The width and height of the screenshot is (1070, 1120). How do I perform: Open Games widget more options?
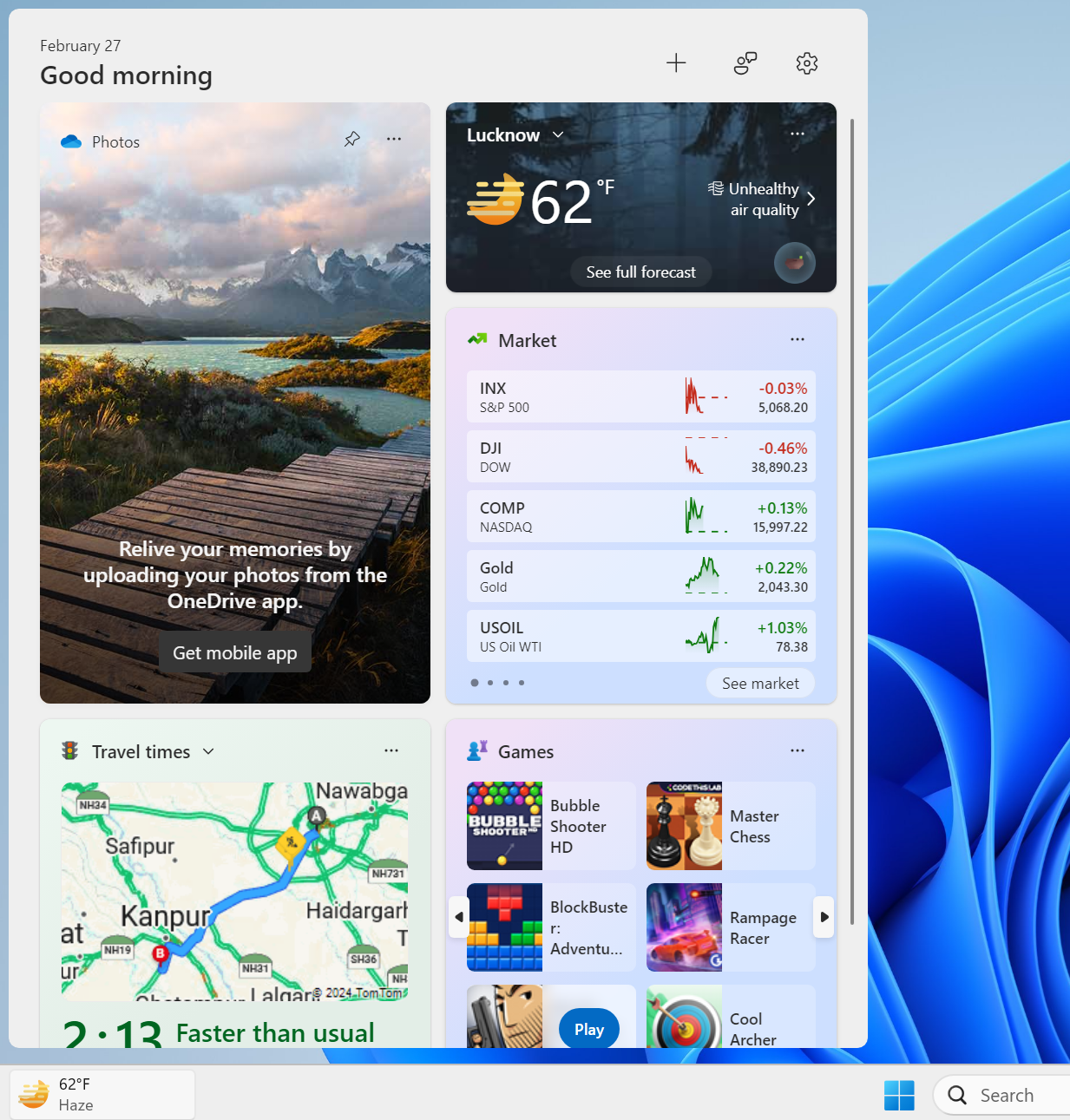798,750
